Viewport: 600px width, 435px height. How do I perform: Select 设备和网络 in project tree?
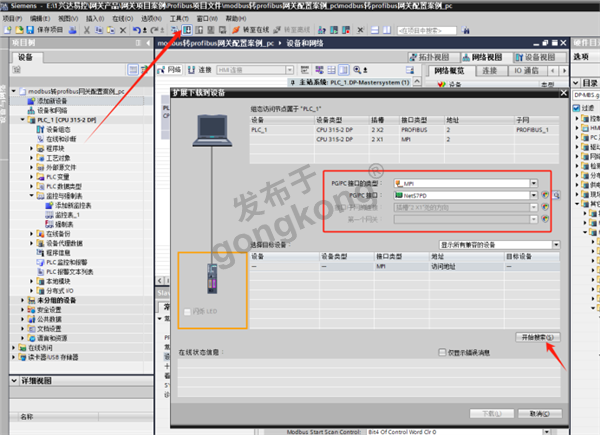tap(52, 111)
